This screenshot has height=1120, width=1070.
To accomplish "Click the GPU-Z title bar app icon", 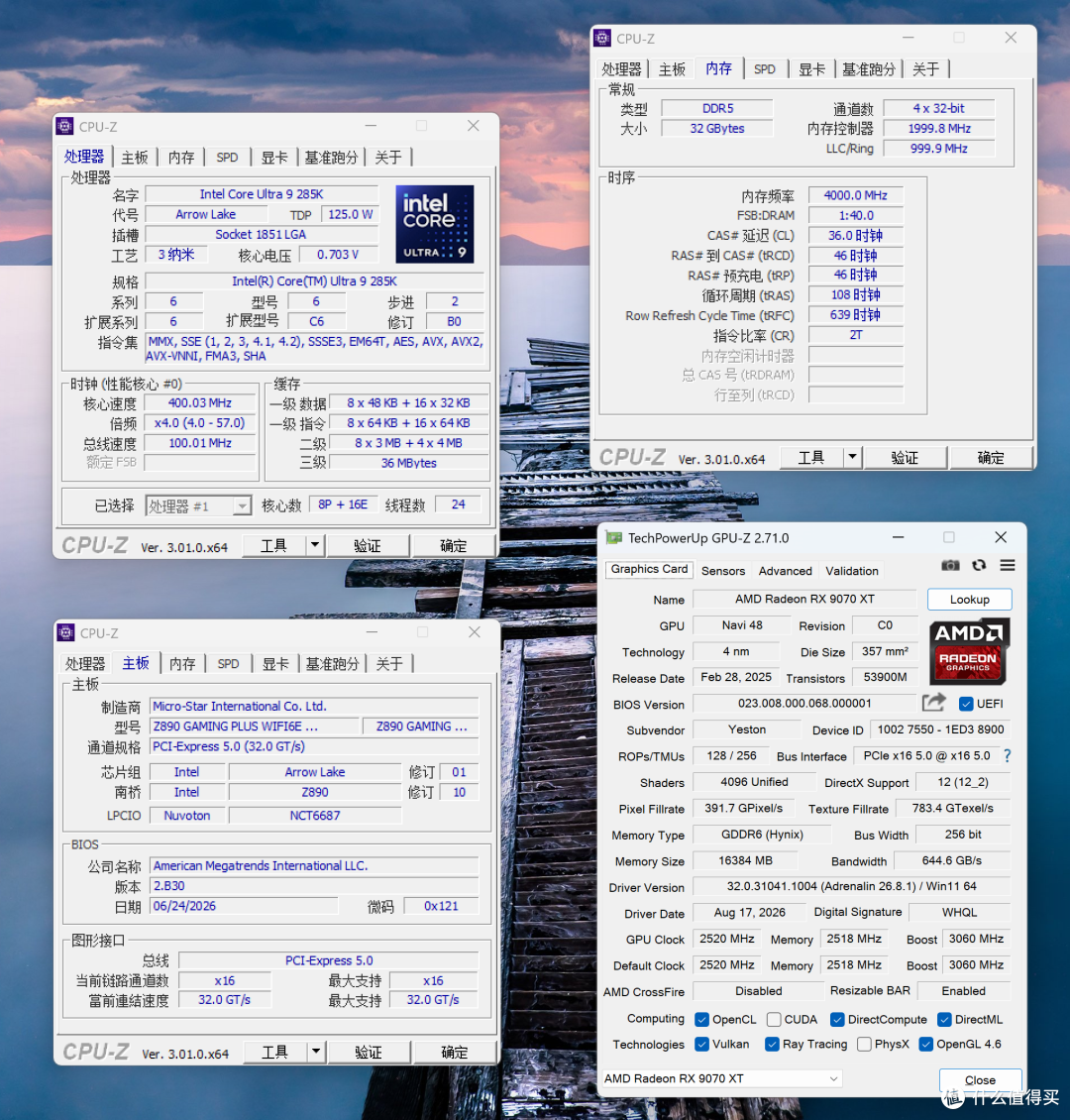I will (x=614, y=538).
